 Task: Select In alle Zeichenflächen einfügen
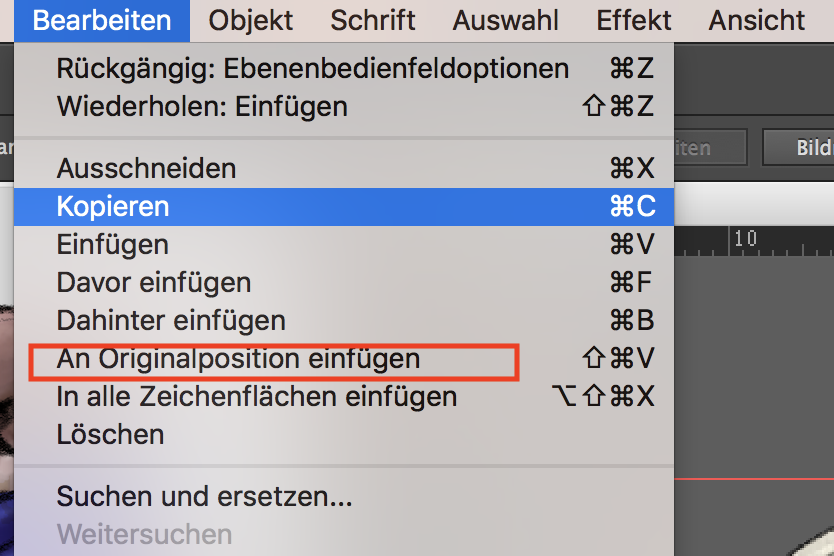[x=344, y=397]
